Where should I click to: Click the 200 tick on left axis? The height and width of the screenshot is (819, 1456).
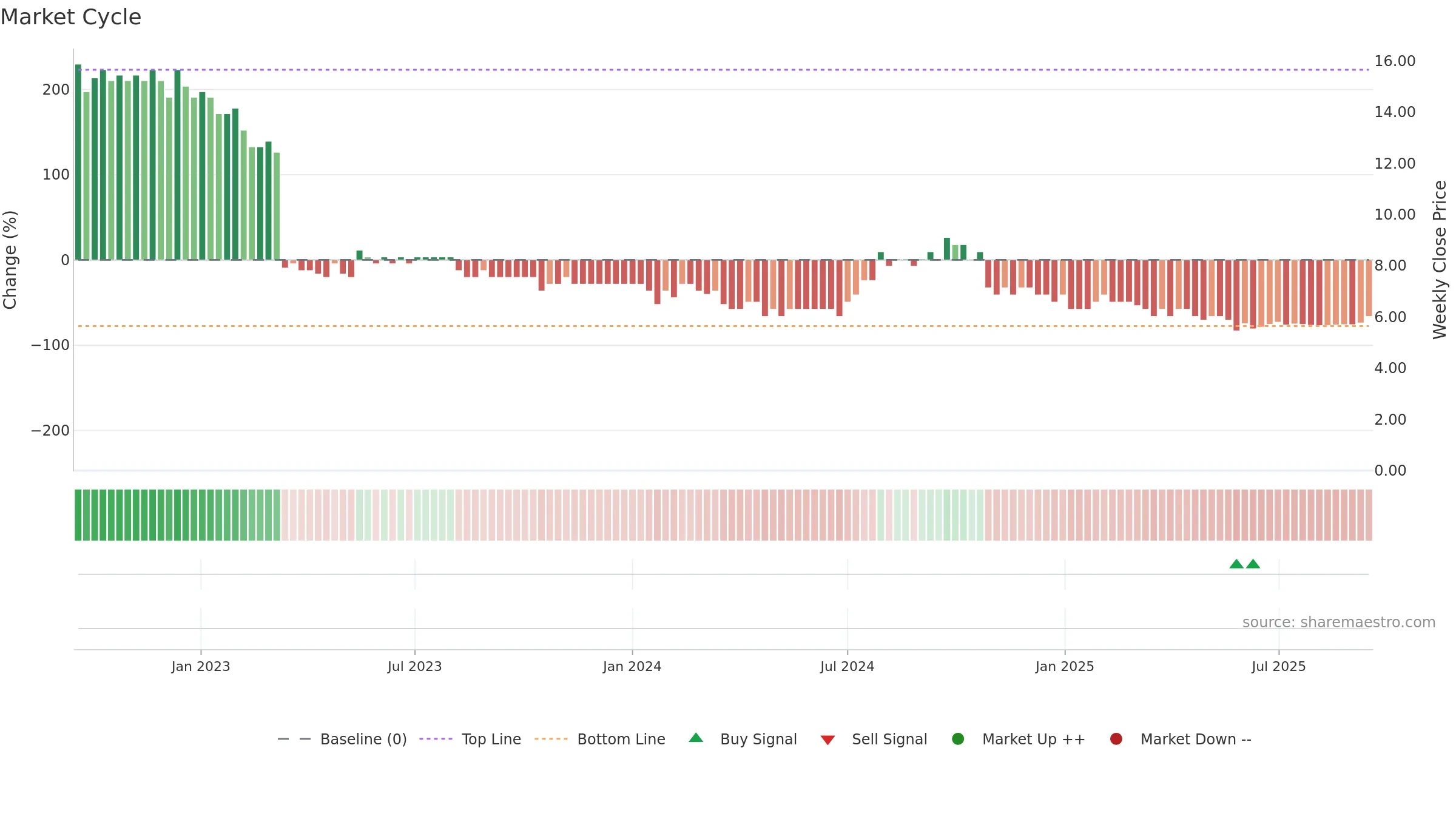pos(56,90)
